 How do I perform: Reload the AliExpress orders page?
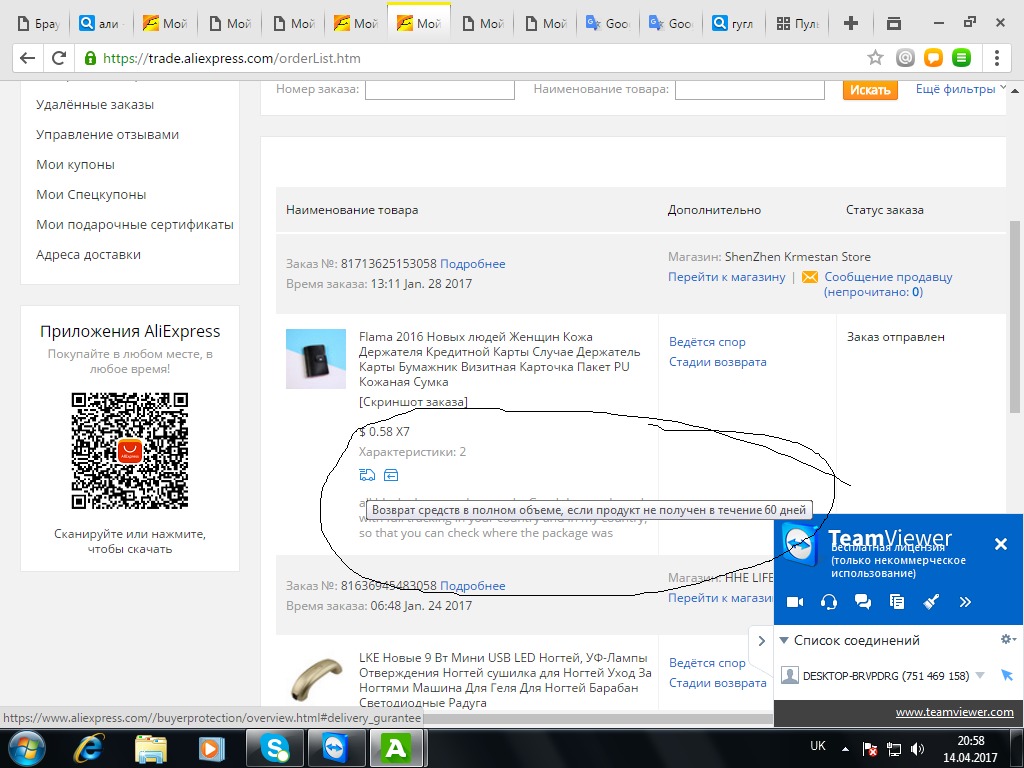pos(59,58)
